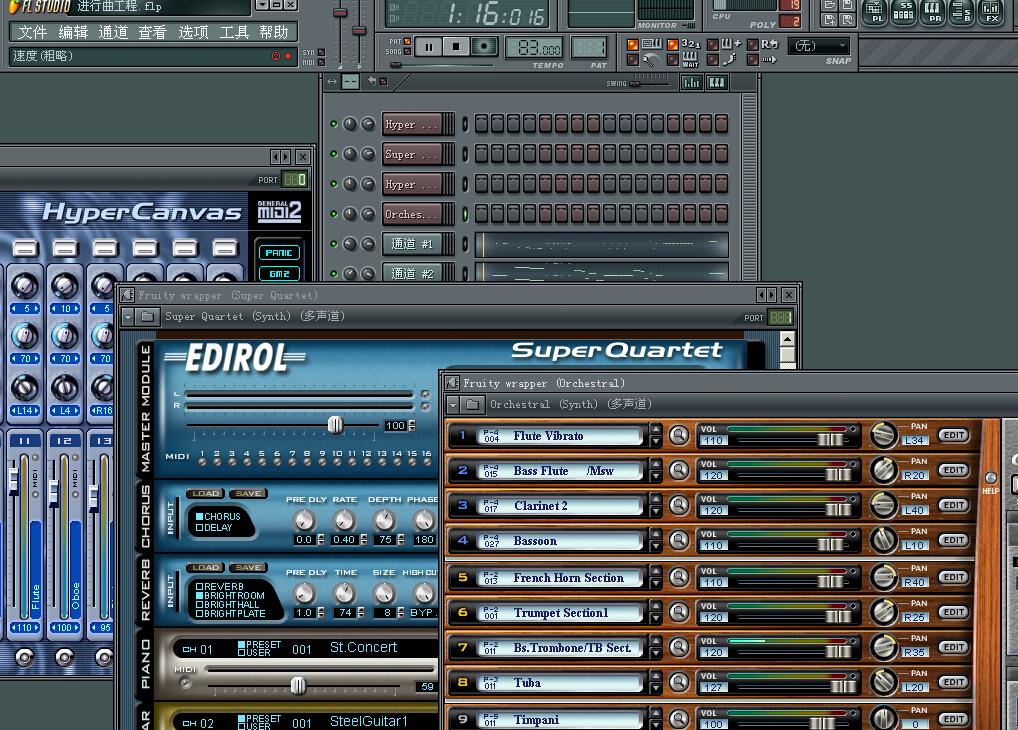
Task: Open the 文件 menu
Action: click(x=32, y=32)
